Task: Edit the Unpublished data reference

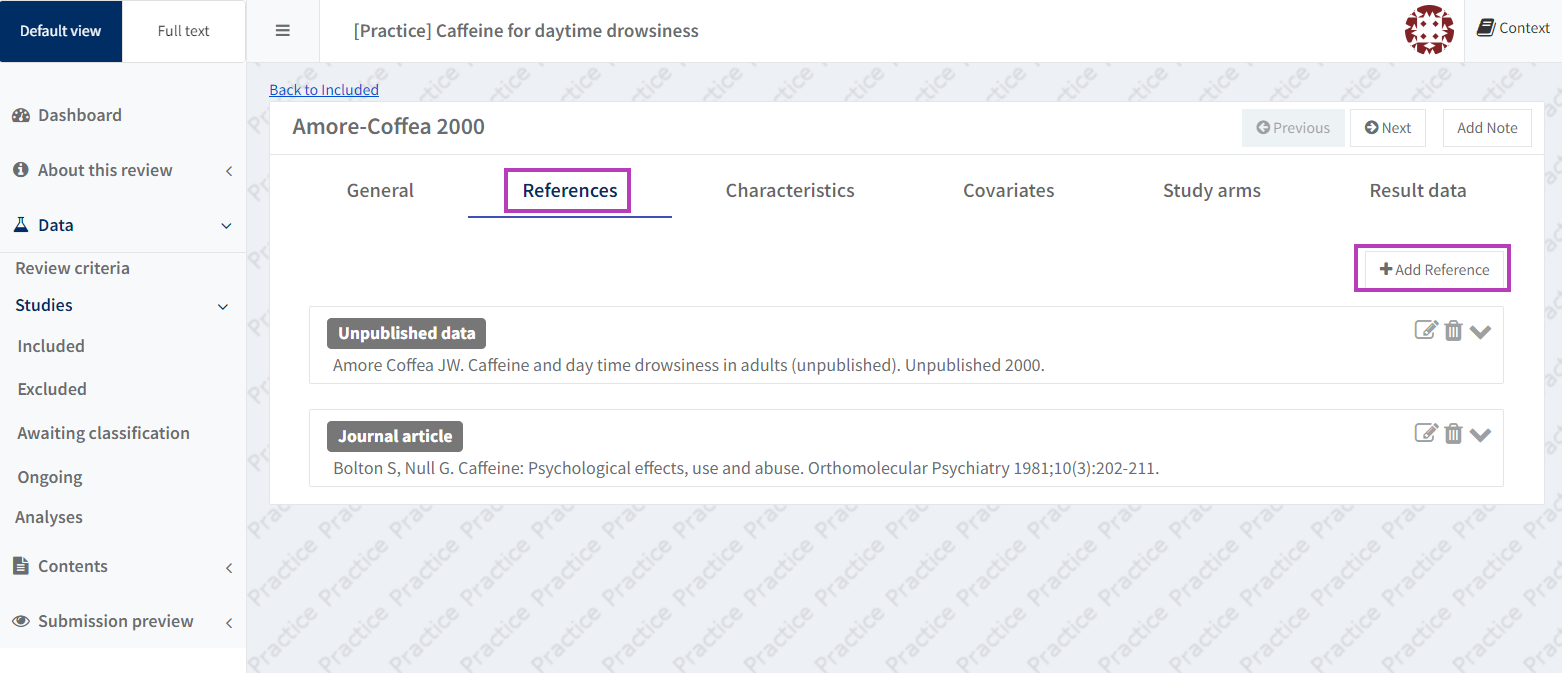Action: click(1425, 330)
